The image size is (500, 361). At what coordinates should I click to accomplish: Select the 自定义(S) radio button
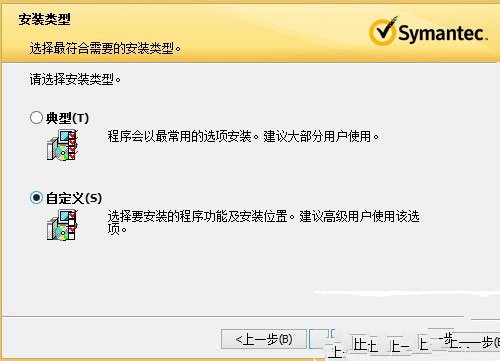[x=36, y=198]
